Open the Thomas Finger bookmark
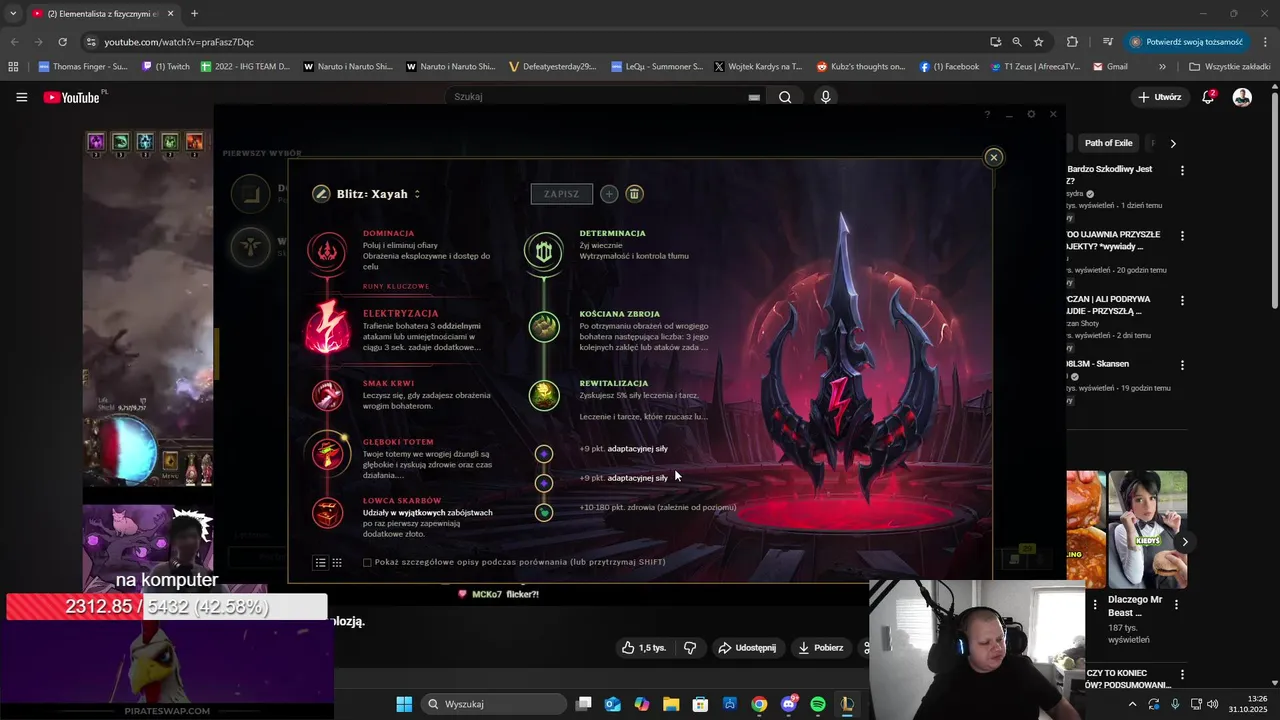 point(83,67)
